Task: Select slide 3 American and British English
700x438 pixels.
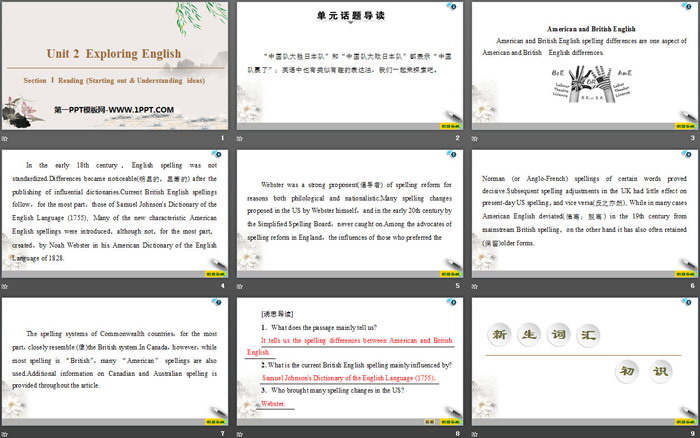Action: pyautogui.click(x=585, y=66)
